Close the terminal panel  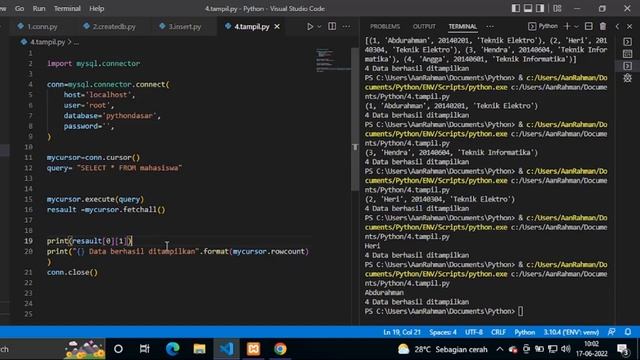(629, 27)
